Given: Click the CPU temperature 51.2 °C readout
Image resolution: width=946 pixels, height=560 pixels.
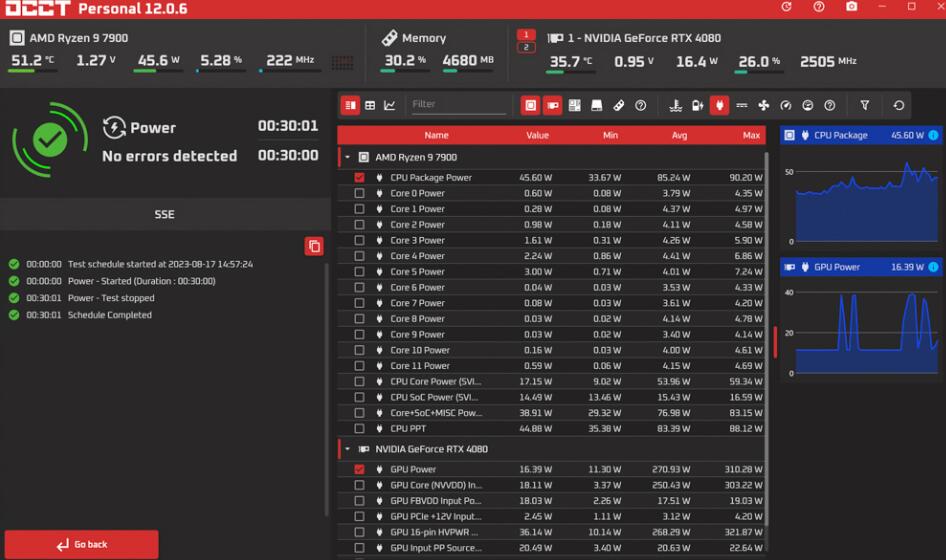Looking at the screenshot, I should (x=33, y=60).
